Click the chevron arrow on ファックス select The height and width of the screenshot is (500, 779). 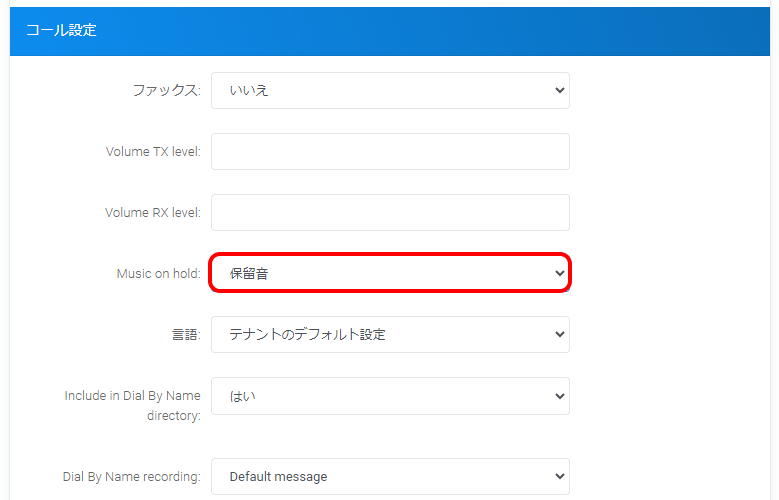click(x=558, y=90)
